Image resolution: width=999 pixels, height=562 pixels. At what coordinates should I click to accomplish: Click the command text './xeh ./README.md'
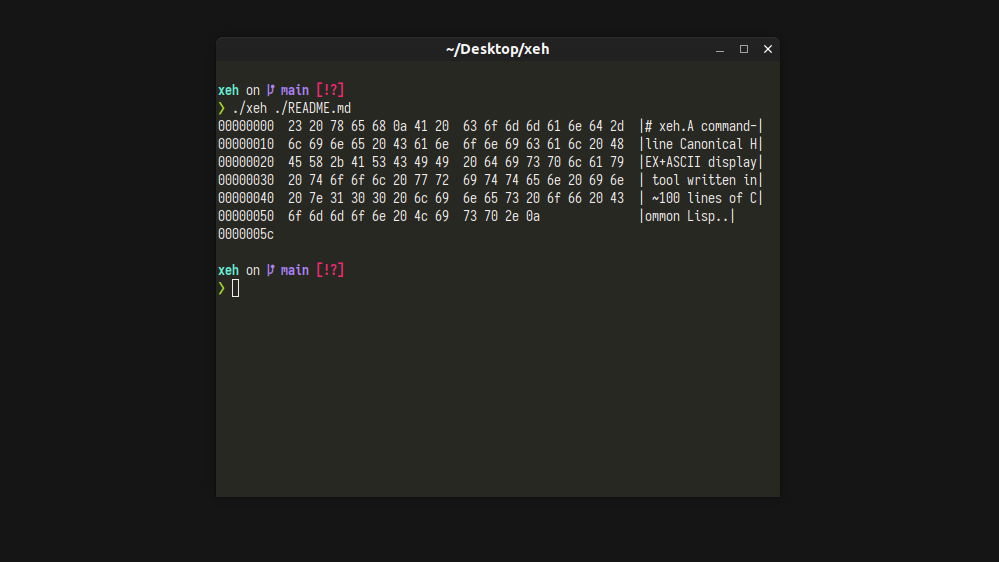[x=292, y=108]
